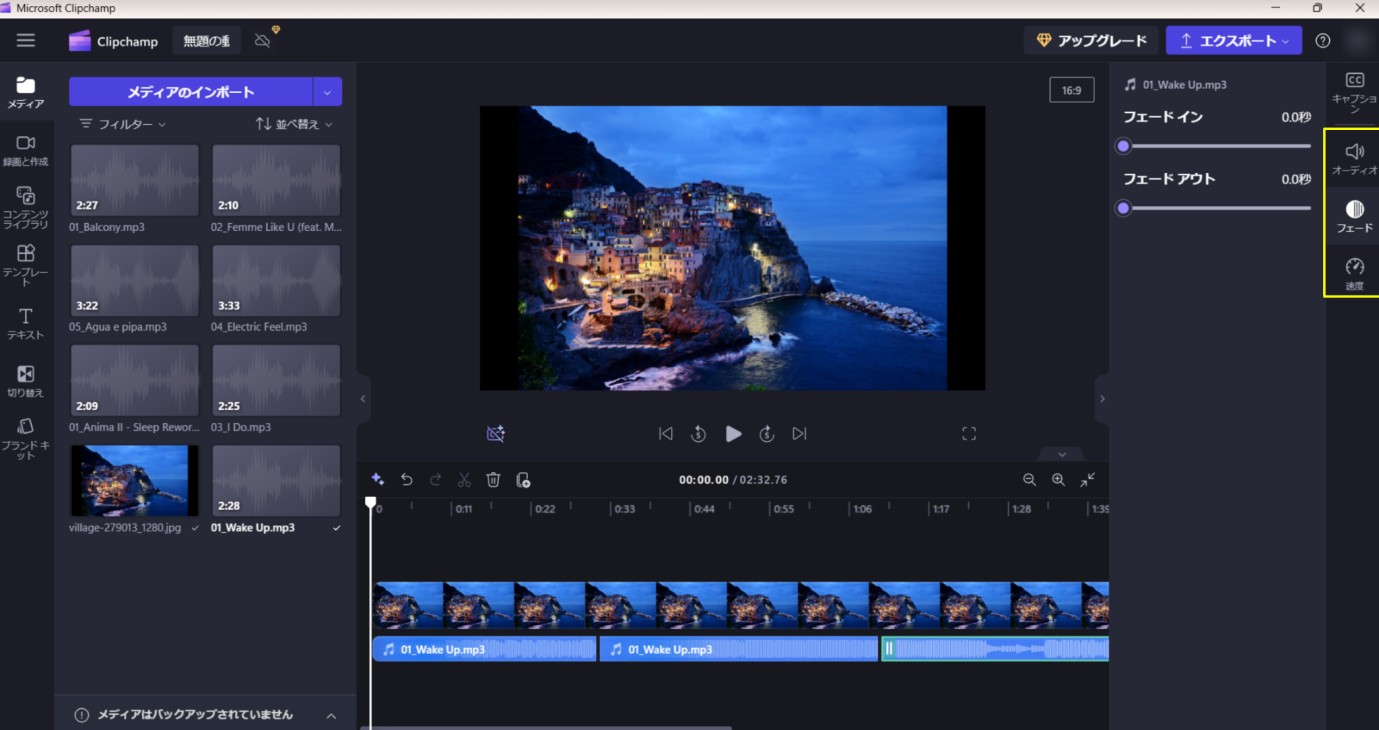1379x730 pixels.
Task: Open the ブランドキット sidebar tab
Action: 26,439
